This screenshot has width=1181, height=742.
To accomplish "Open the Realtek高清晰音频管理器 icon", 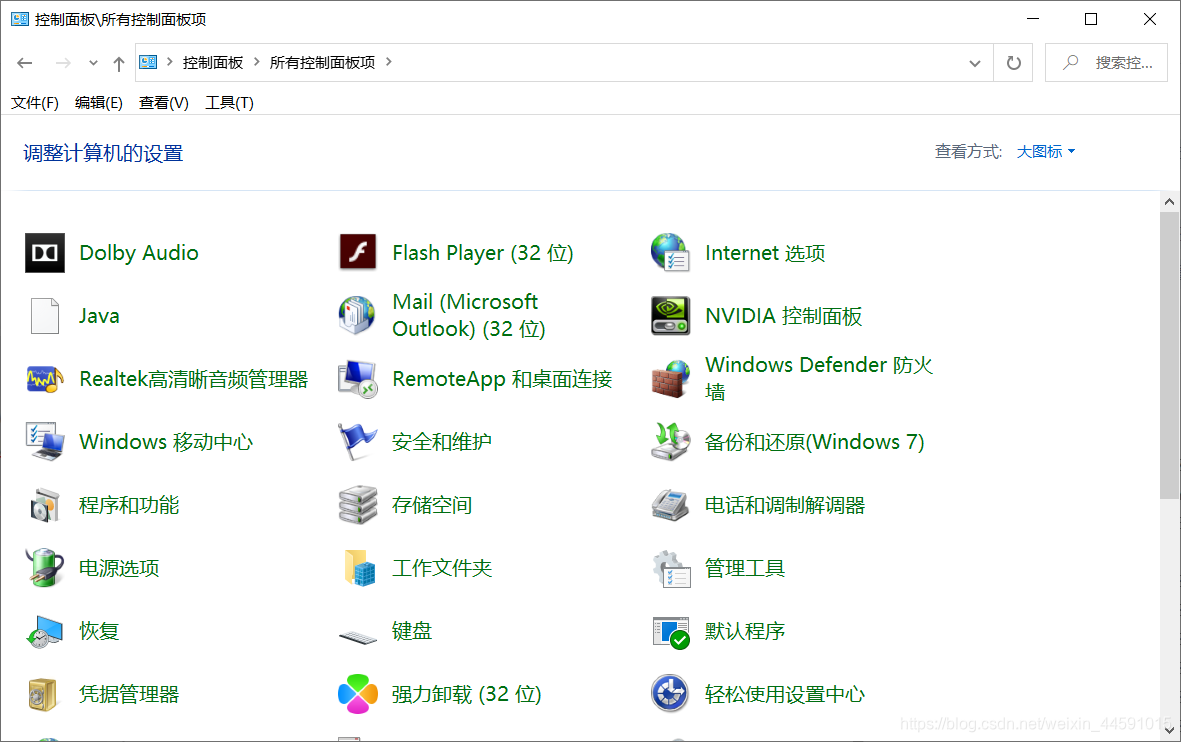I will click(44, 379).
